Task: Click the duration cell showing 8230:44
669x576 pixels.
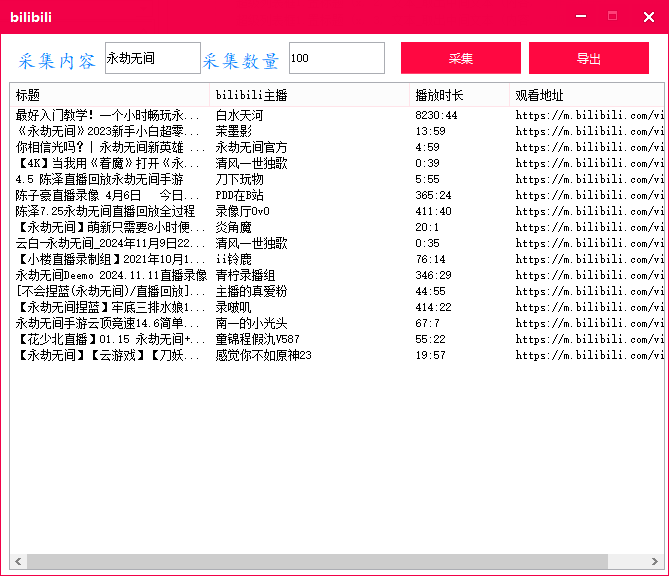Action: click(436, 116)
